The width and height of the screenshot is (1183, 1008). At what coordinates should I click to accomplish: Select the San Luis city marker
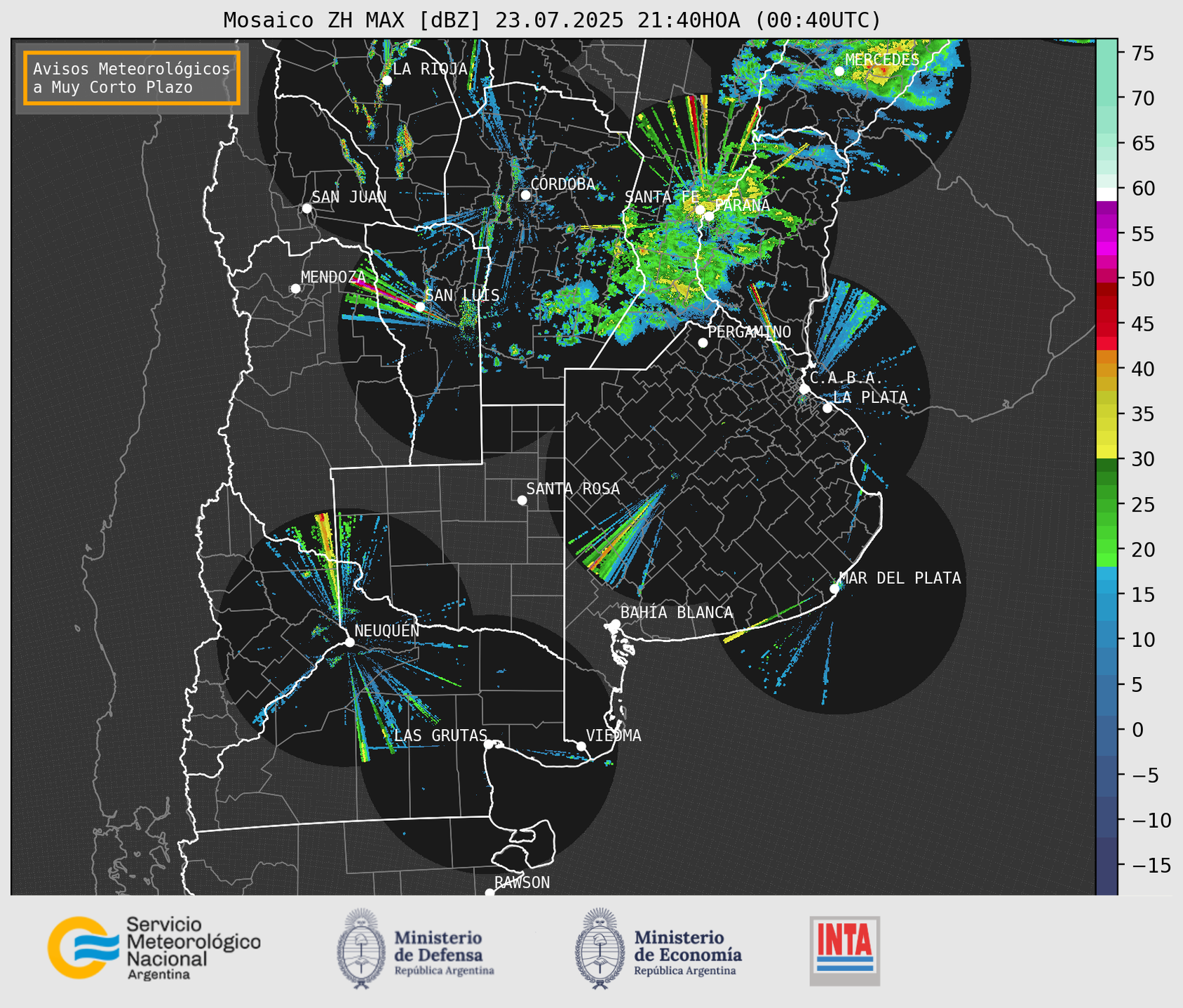tap(419, 306)
